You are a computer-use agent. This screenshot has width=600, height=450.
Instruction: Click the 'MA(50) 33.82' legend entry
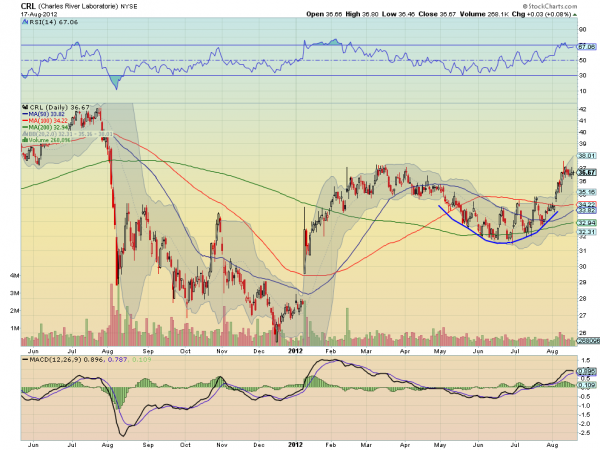(47, 114)
